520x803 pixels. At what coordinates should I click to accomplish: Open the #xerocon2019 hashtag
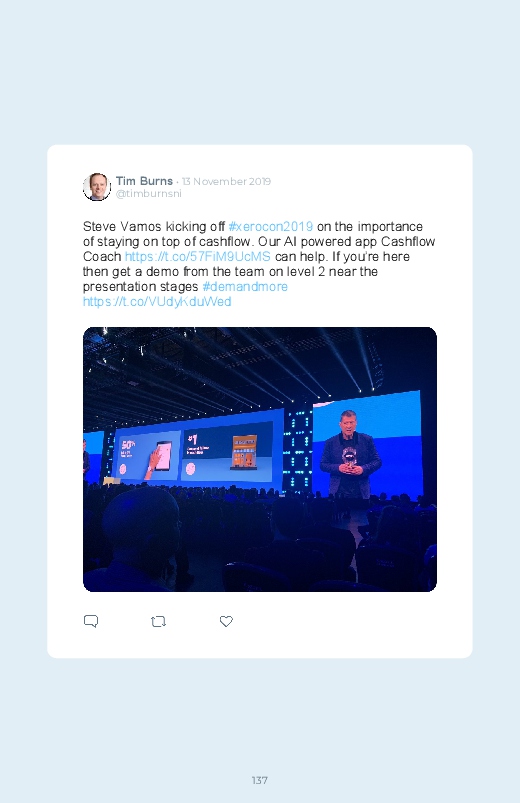(271, 226)
